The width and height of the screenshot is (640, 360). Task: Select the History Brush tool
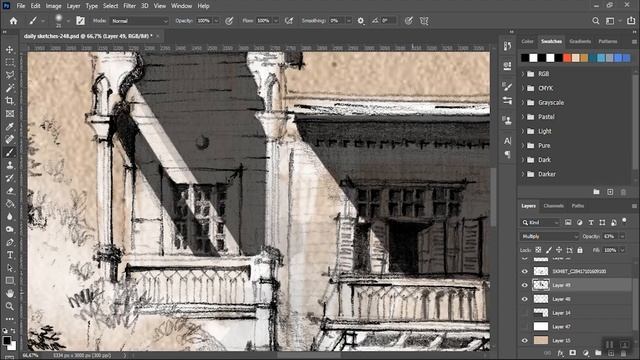pos(10,178)
